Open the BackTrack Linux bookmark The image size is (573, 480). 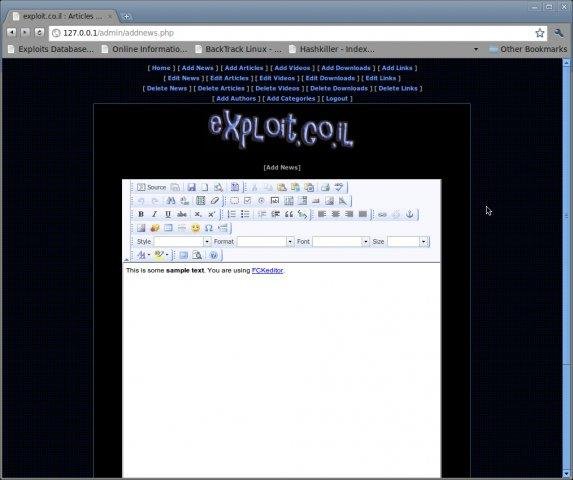pos(239,49)
